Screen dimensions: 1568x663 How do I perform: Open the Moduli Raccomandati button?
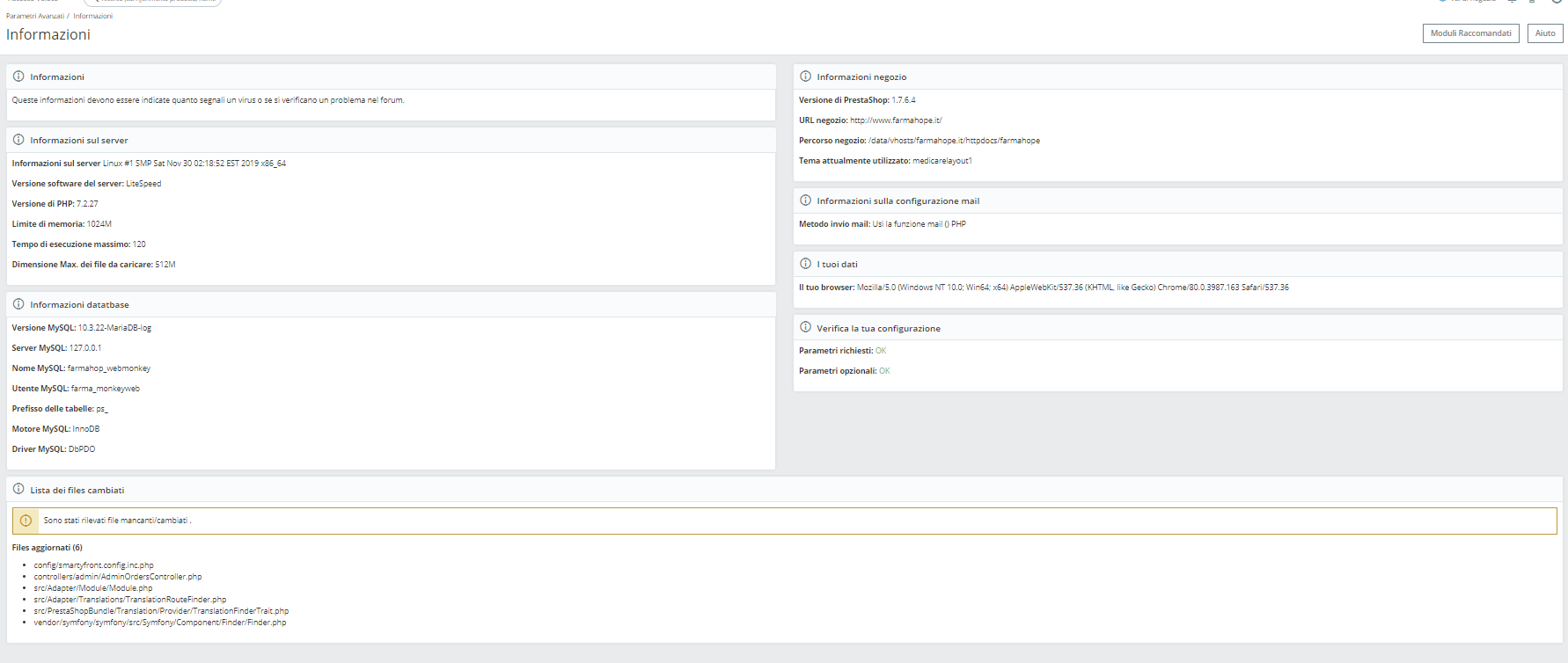(1470, 33)
